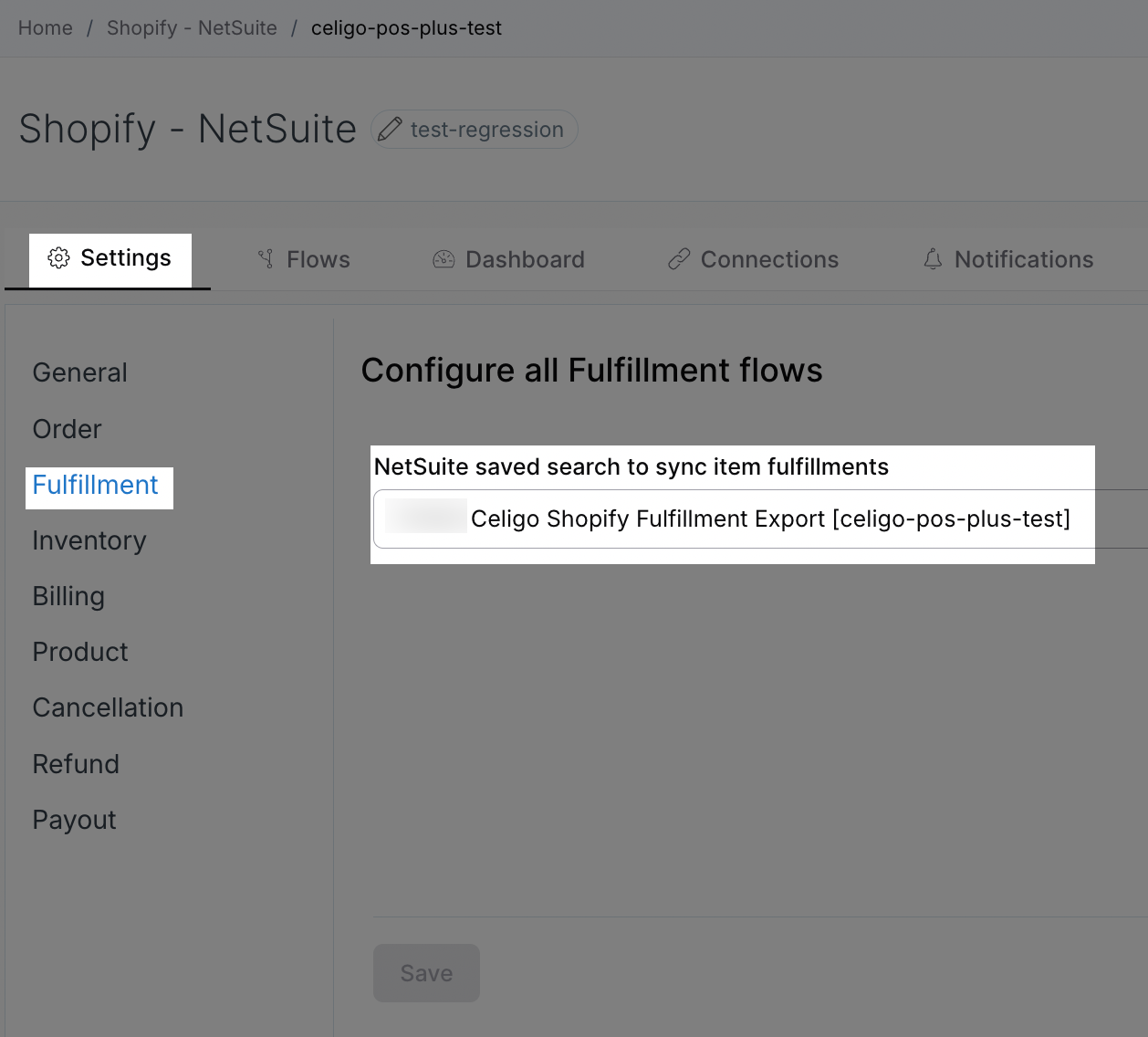
Task: Select Fulfillment in the sidebar
Action: click(96, 485)
